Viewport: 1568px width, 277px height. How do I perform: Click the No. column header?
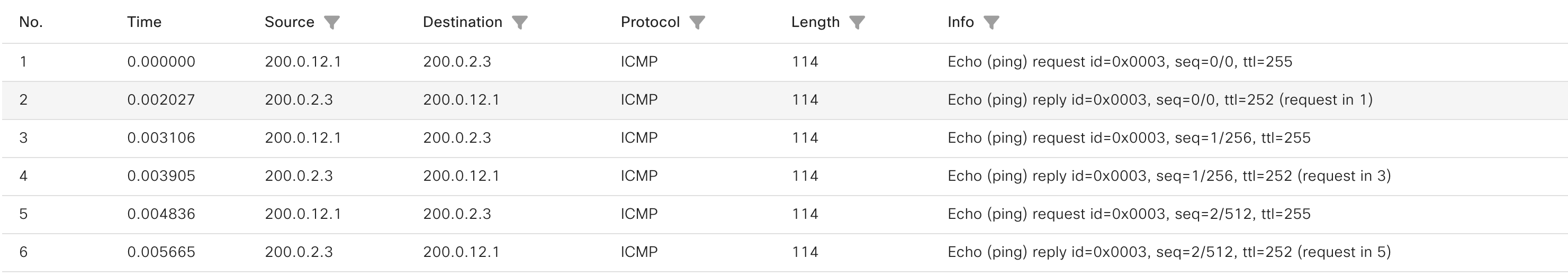click(x=31, y=23)
